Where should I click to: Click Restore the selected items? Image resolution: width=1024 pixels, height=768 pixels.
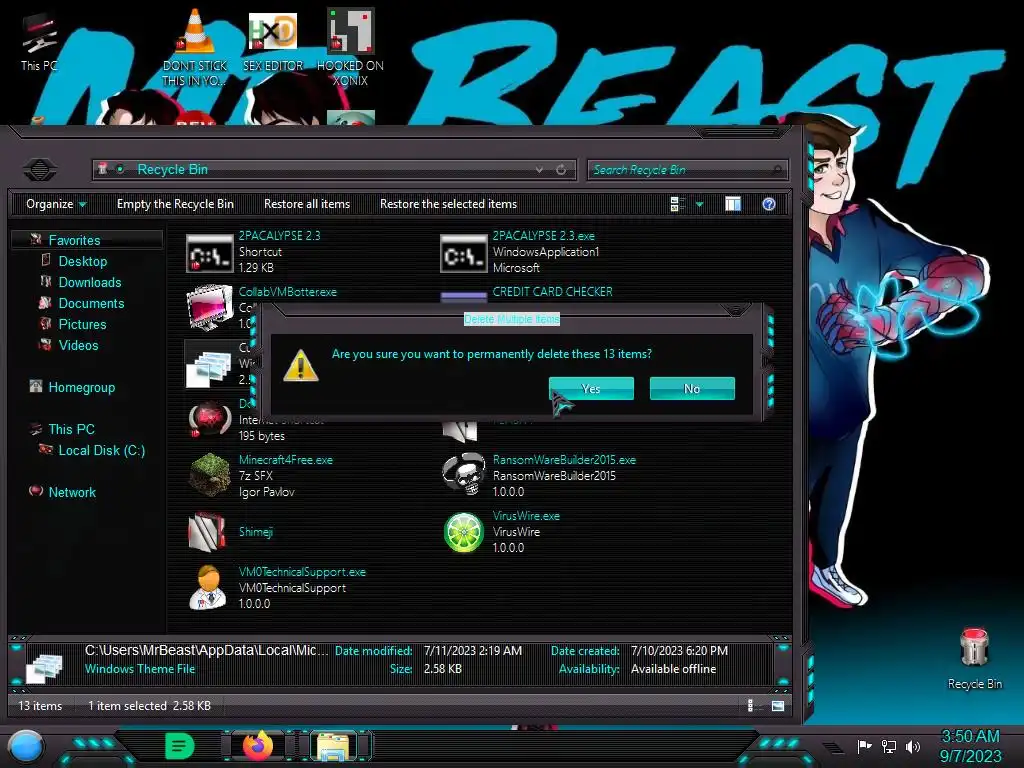449,204
